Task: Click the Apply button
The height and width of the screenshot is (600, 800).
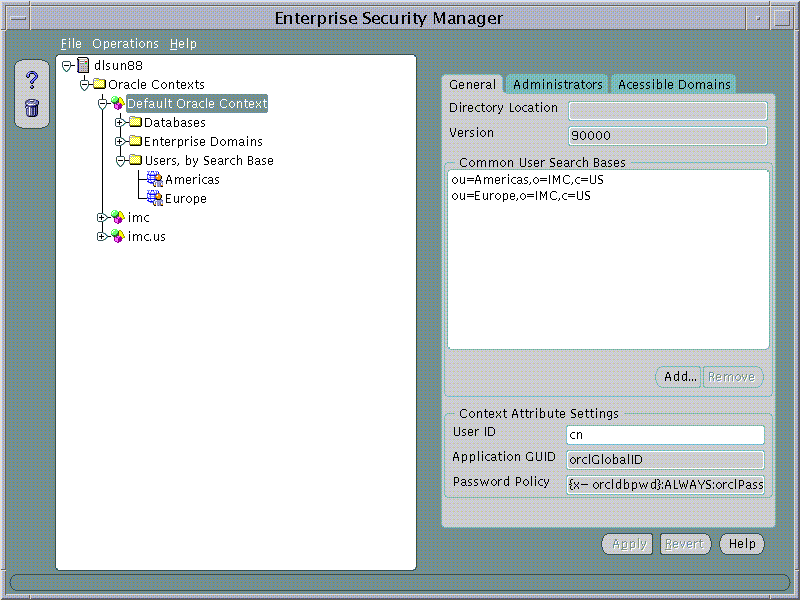Action: pyautogui.click(x=629, y=544)
